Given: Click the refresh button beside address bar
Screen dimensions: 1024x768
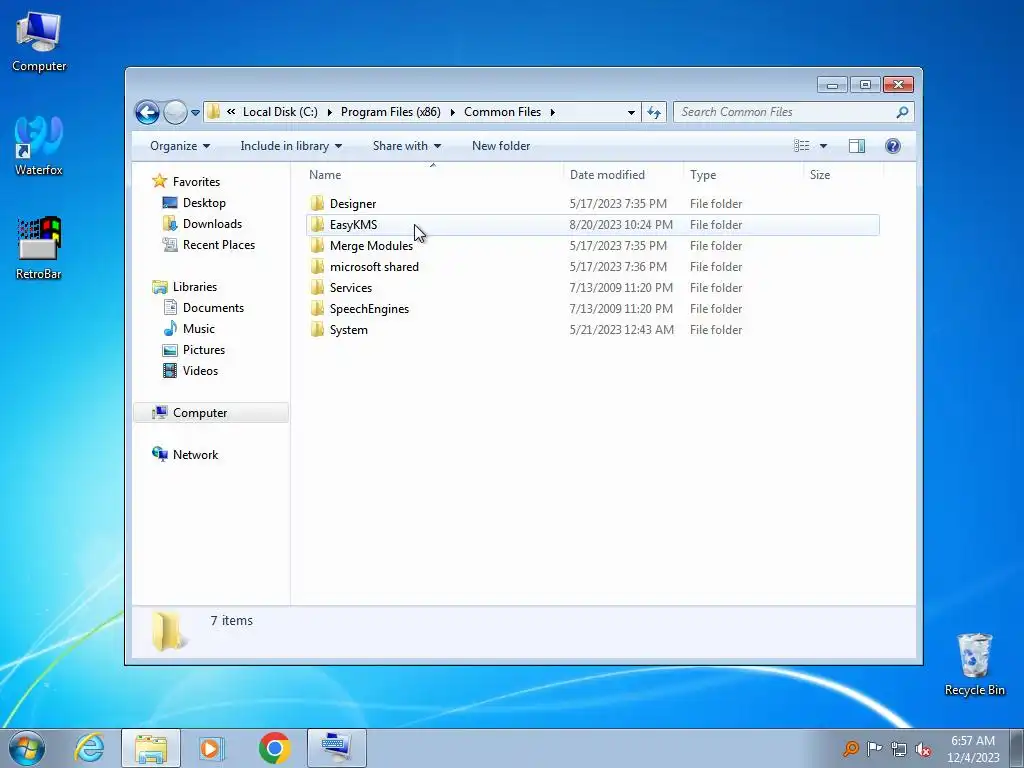Looking at the screenshot, I should tap(654, 112).
